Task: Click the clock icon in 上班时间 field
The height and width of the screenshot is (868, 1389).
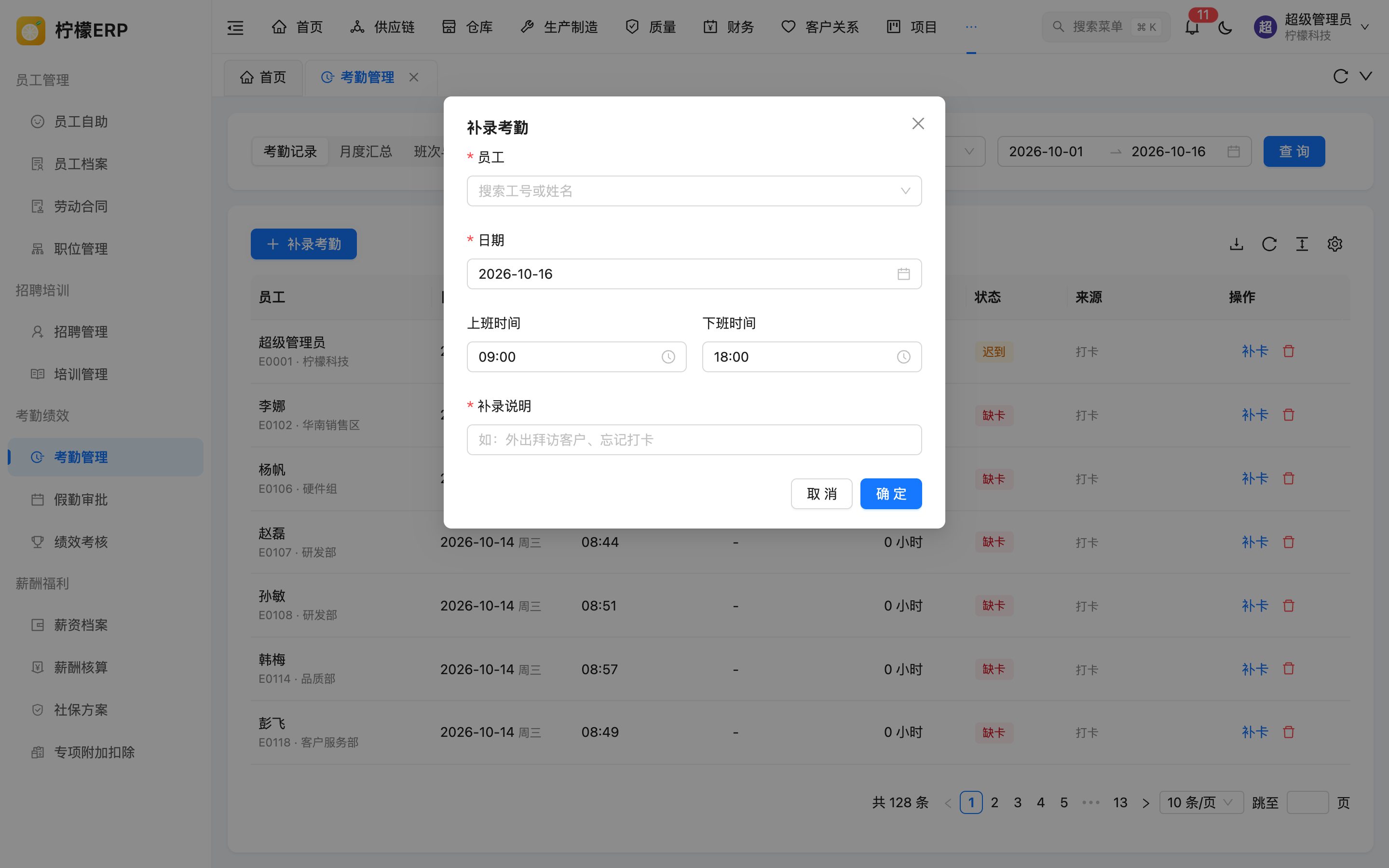Action: point(668,357)
